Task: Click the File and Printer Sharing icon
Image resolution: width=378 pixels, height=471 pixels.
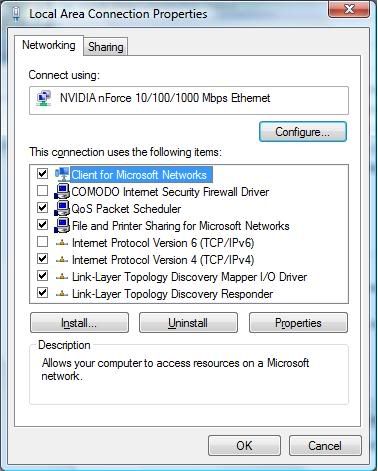Action: [x=62, y=225]
